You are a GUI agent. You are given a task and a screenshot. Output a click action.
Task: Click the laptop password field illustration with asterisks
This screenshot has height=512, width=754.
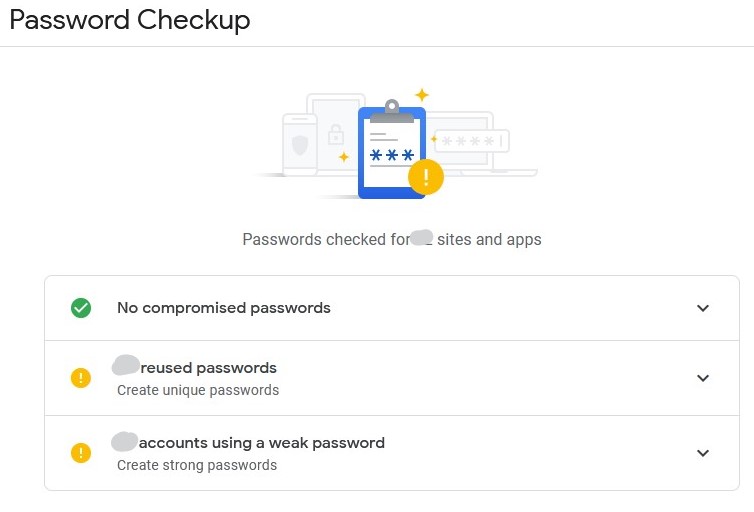[x=472, y=141]
